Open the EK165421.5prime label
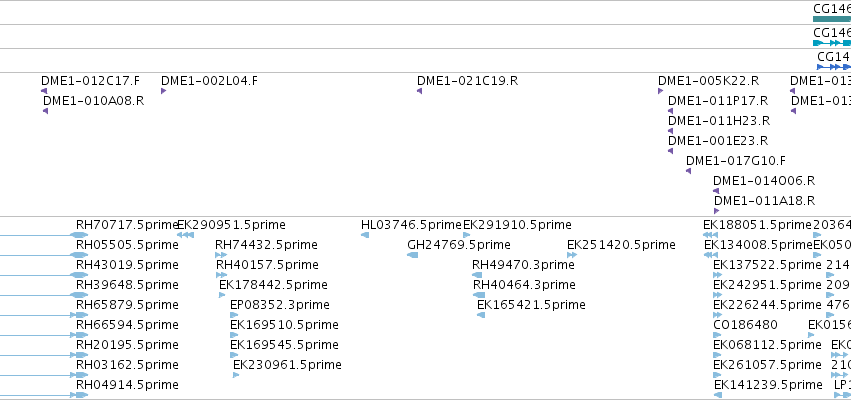The width and height of the screenshot is (851, 400). click(x=531, y=305)
